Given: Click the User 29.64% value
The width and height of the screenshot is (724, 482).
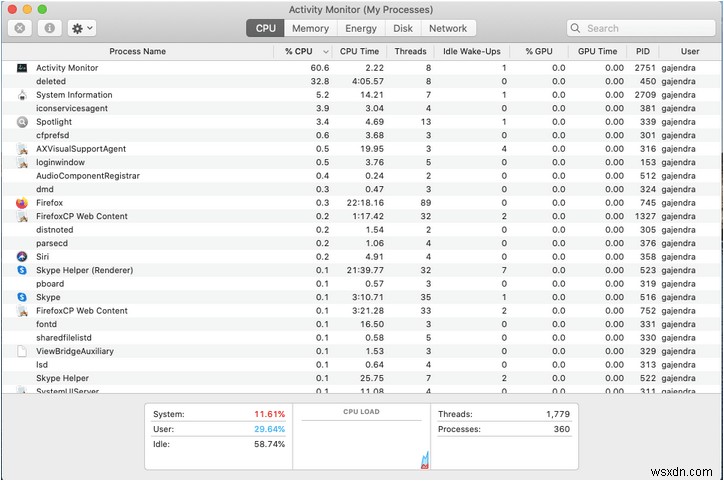Looking at the screenshot, I should 269,429.
